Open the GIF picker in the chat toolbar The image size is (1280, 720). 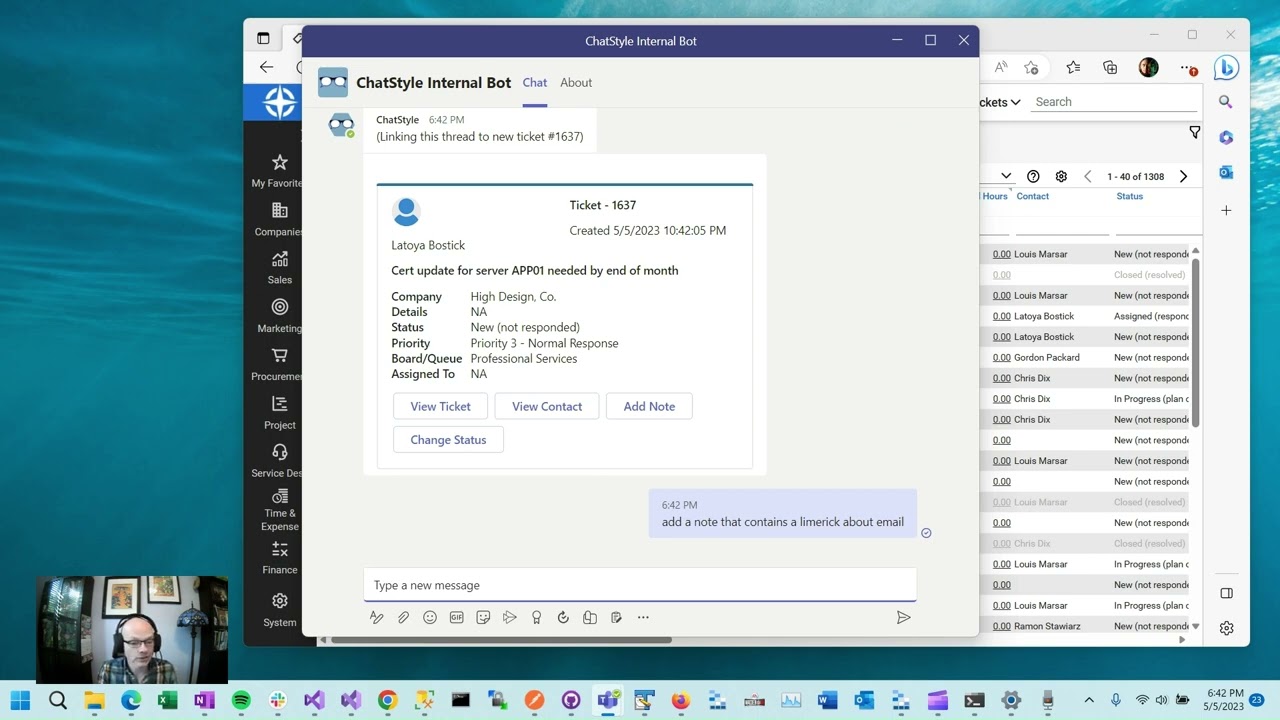pos(457,618)
